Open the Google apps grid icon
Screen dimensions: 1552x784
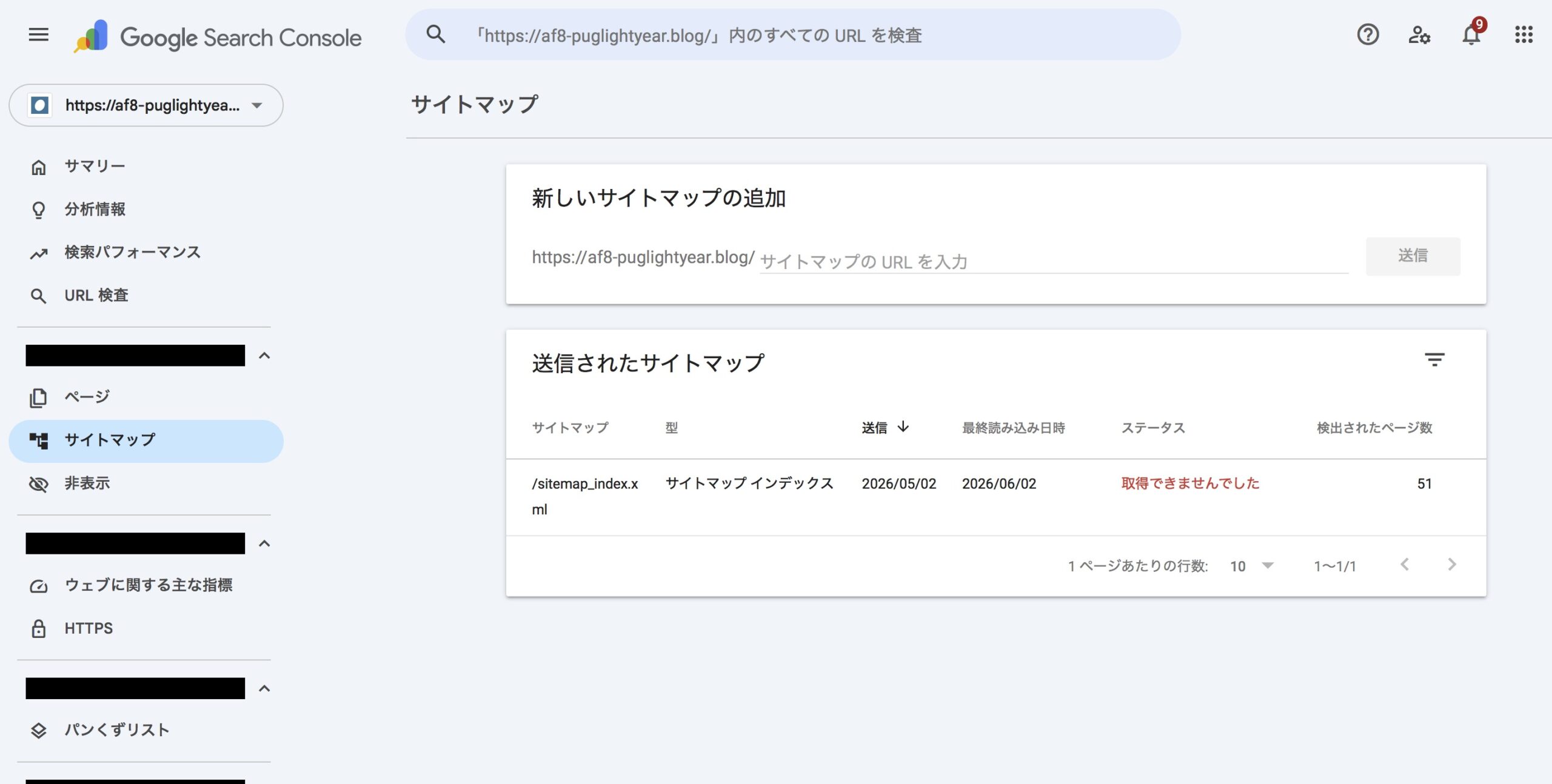tap(1524, 35)
